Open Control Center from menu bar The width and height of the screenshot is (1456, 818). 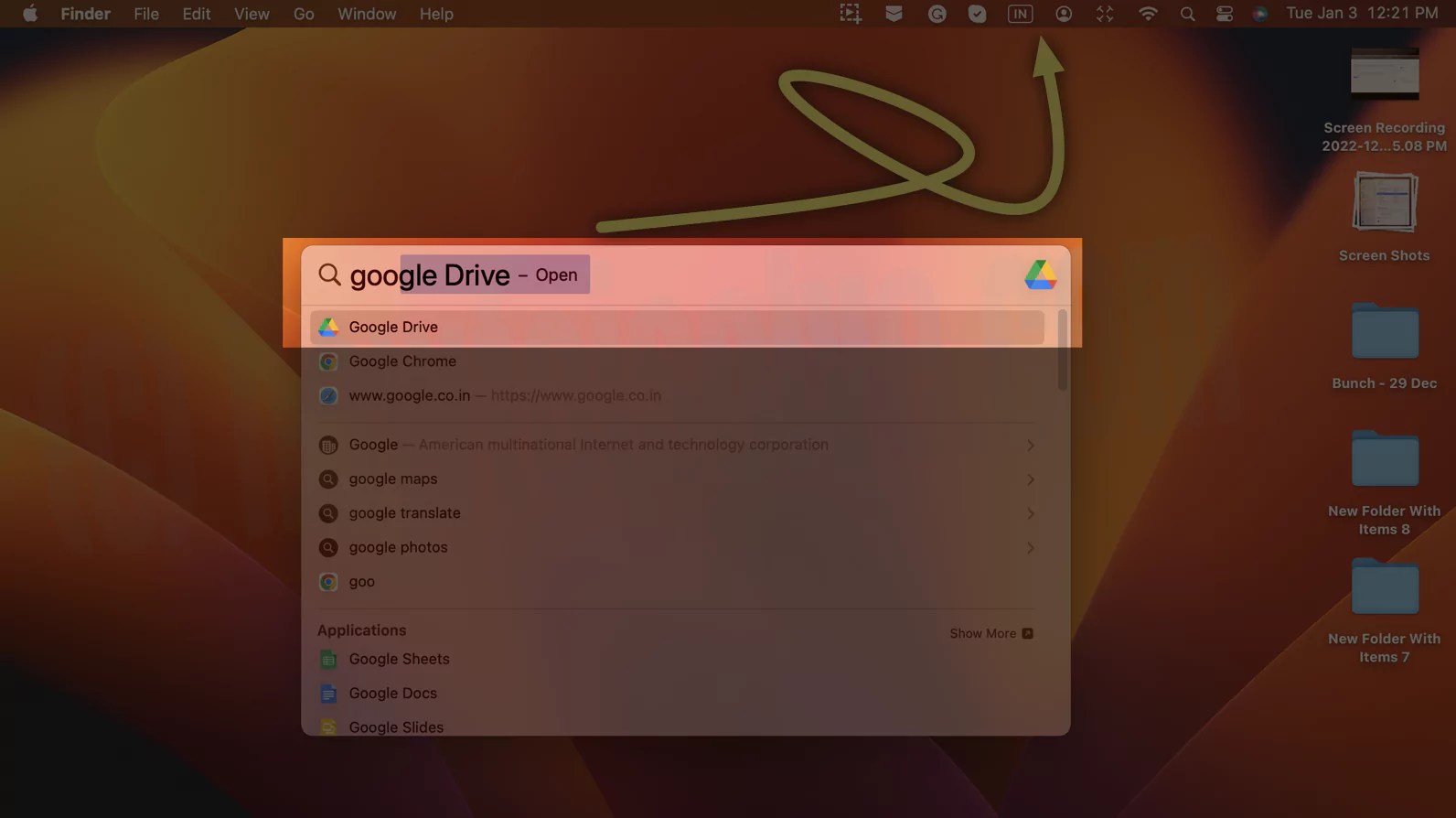point(1225,14)
